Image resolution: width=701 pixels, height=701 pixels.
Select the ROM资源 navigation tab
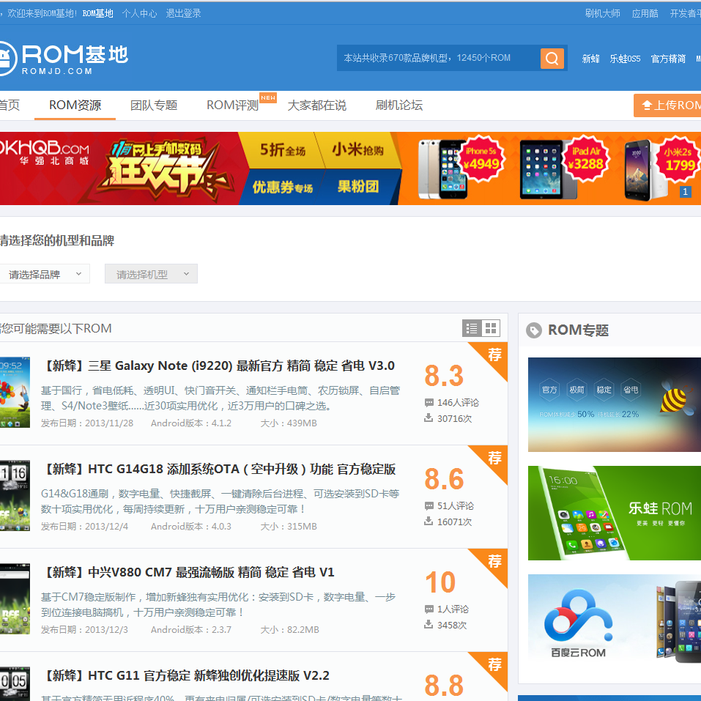75,105
